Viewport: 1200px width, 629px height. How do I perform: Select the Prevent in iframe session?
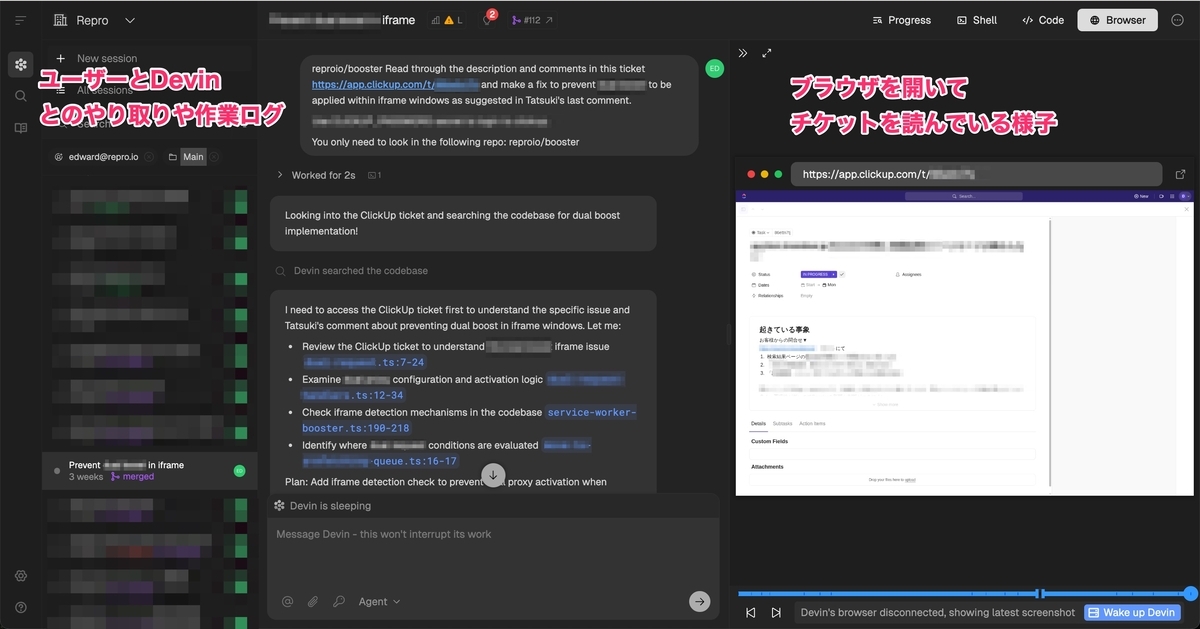point(149,470)
